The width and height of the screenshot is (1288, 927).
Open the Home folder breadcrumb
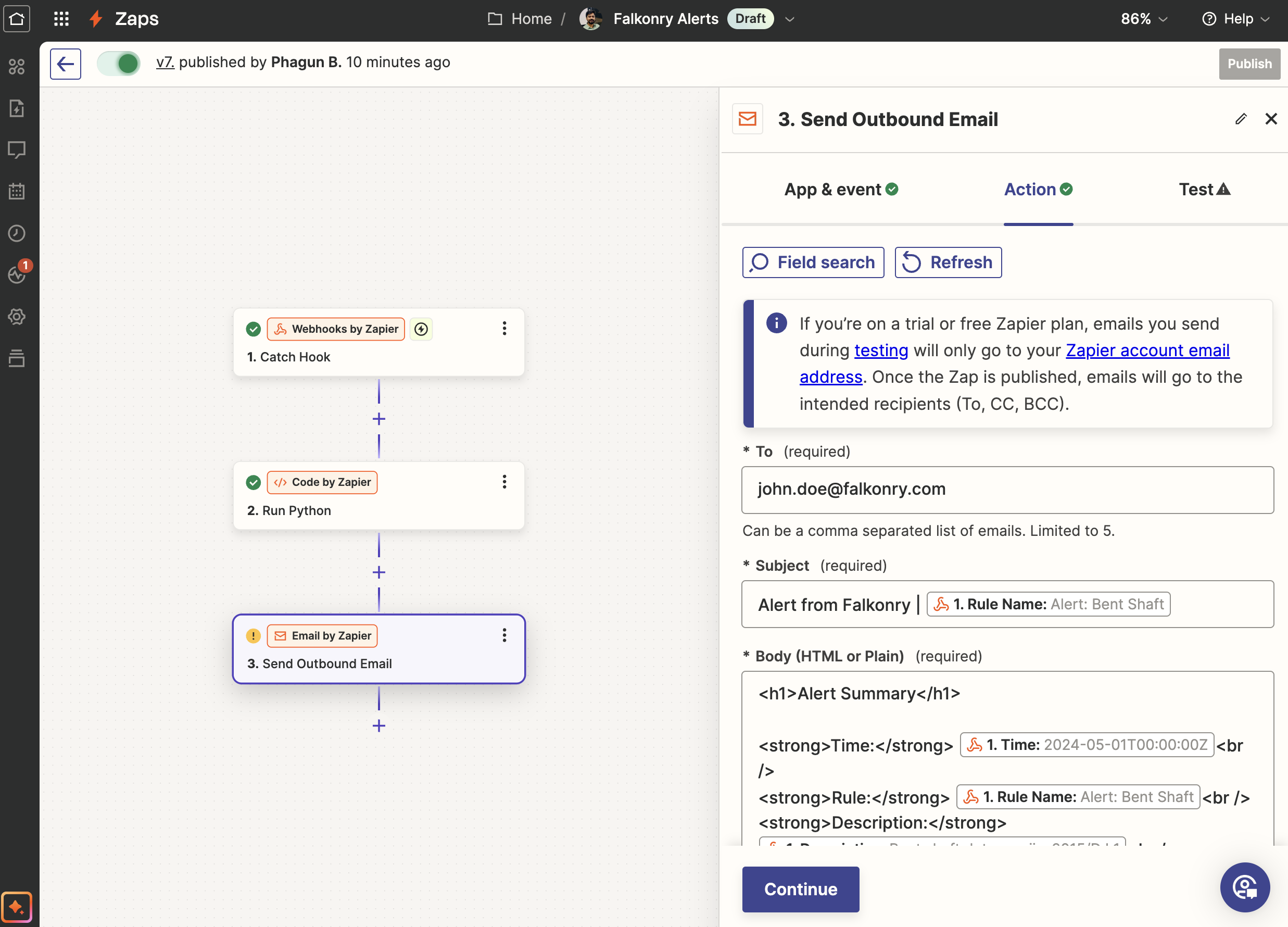[520, 19]
